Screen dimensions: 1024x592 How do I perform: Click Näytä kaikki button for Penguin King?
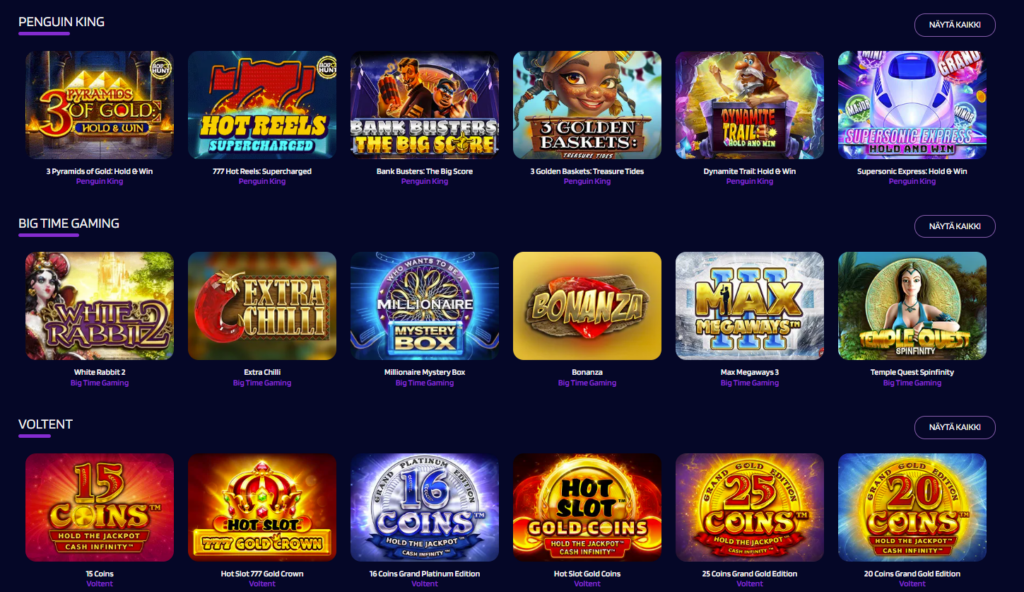click(955, 25)
